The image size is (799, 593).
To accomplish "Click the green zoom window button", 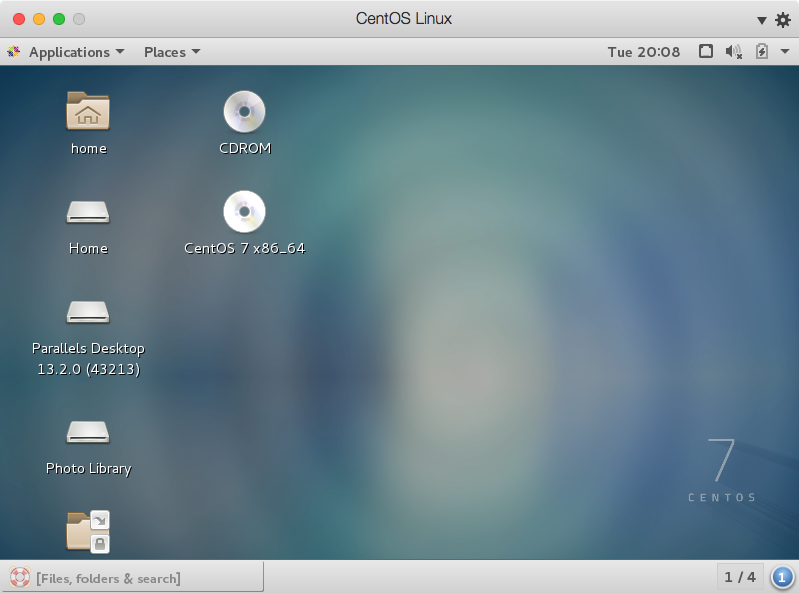I will click(59, 19).
